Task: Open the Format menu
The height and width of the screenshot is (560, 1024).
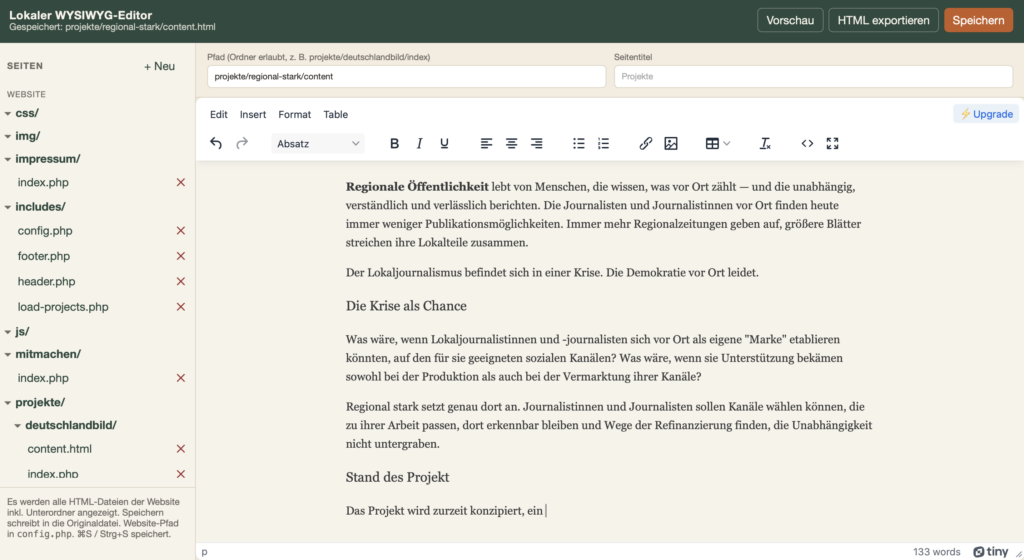Action: [295, 114]
